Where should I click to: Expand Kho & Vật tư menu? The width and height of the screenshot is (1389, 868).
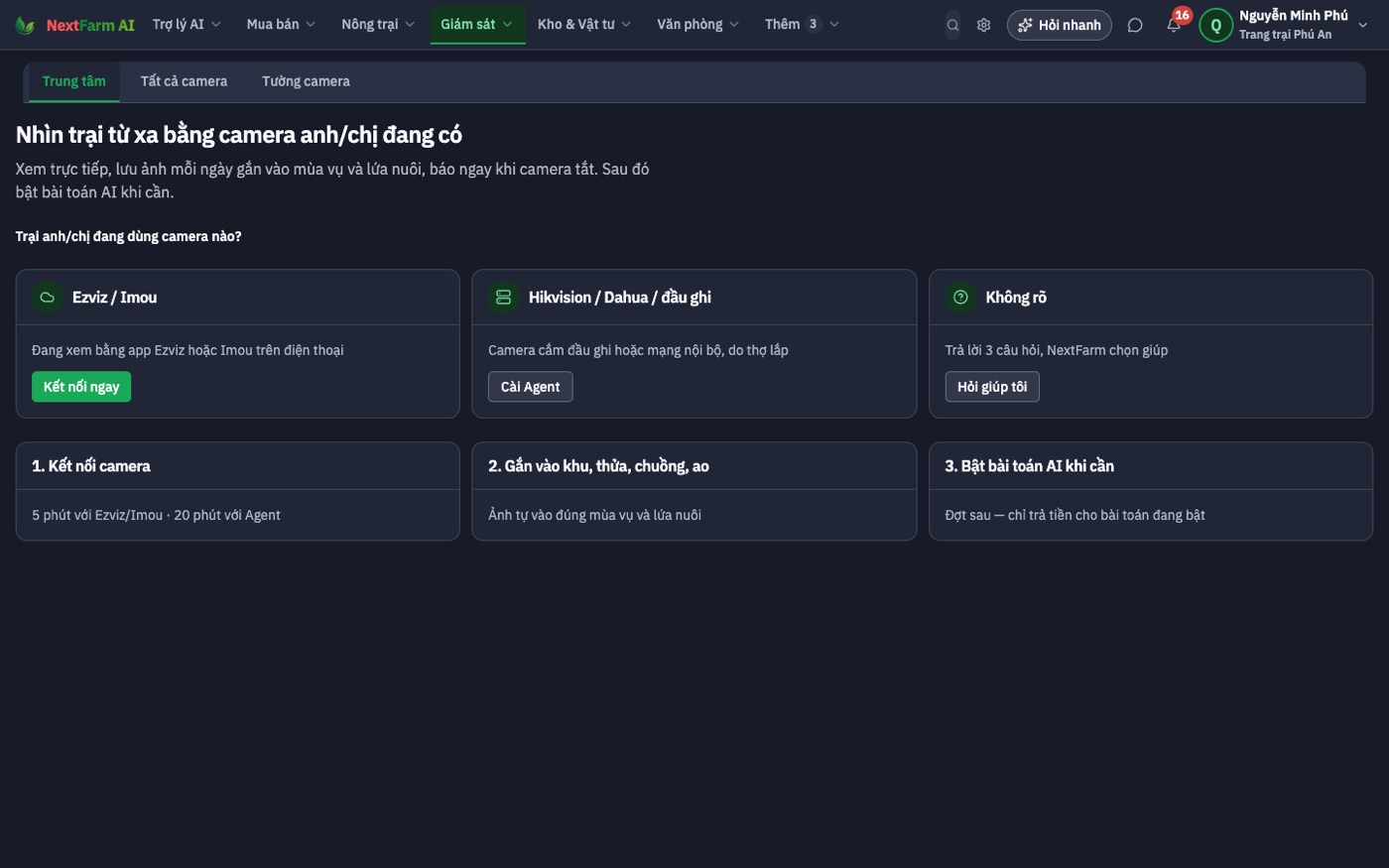[584, 24]
